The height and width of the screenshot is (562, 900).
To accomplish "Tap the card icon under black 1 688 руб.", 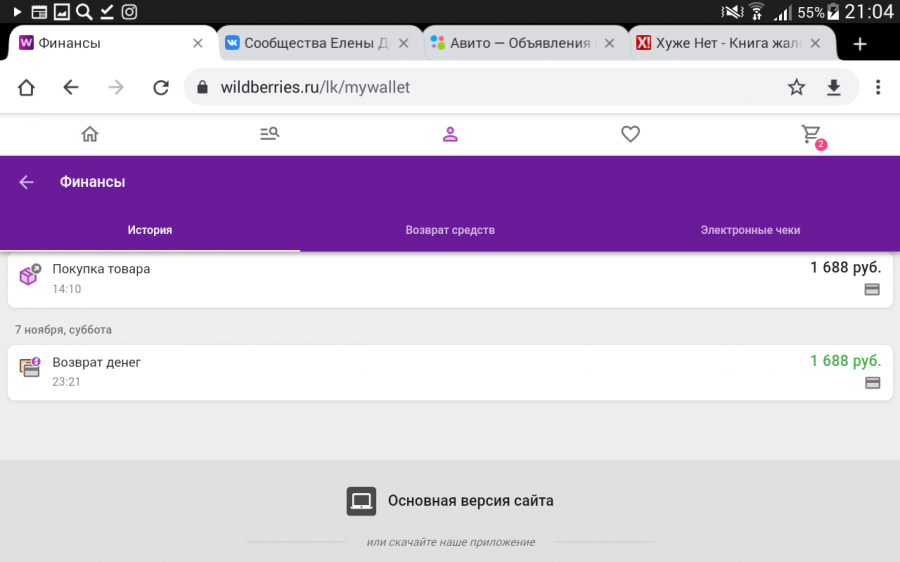I will [x=872, y=290].
